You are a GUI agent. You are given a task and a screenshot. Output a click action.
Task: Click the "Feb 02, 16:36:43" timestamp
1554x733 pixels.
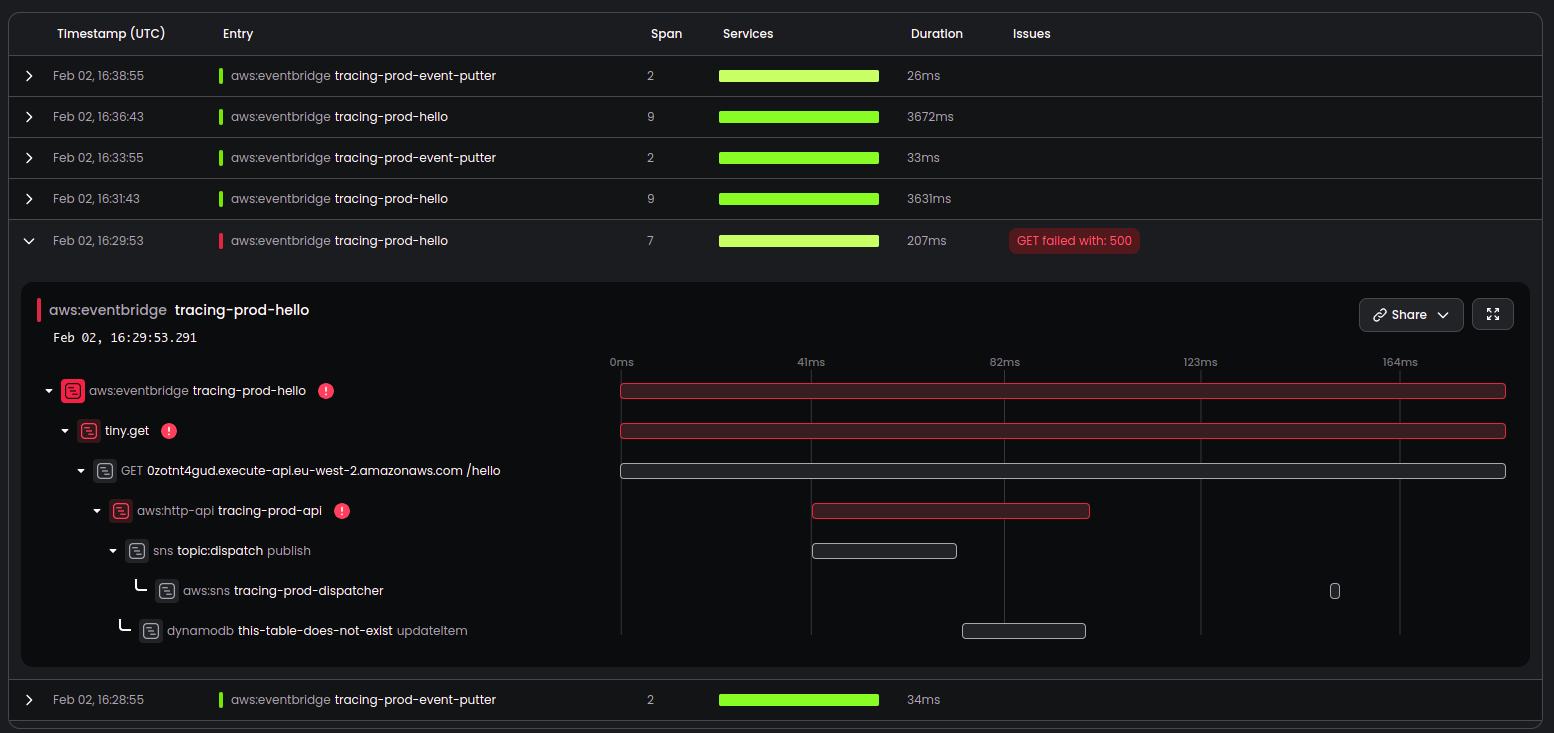click(x=98, y=117)
